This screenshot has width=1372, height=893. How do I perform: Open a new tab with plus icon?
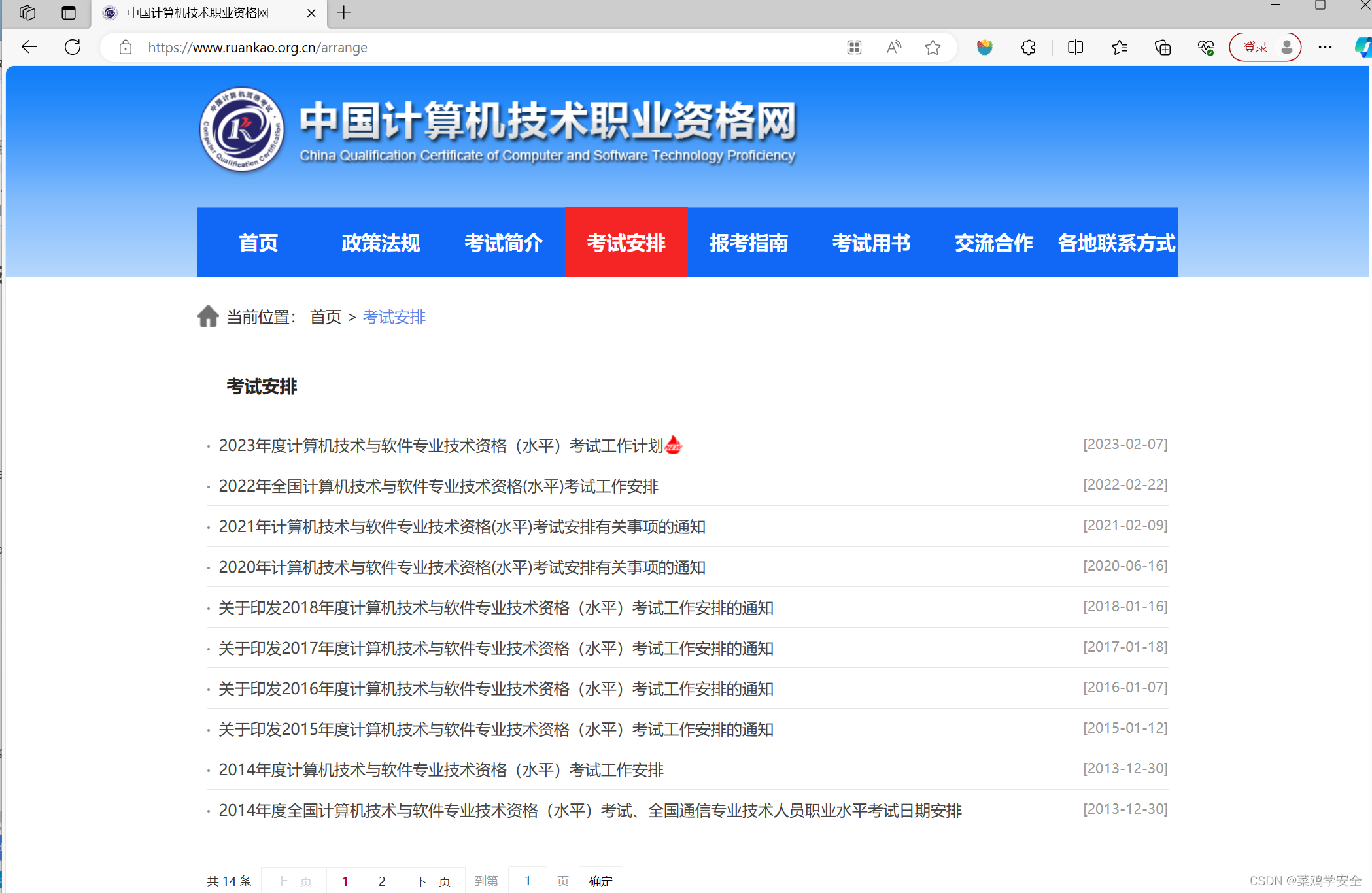tap(344, 12)
